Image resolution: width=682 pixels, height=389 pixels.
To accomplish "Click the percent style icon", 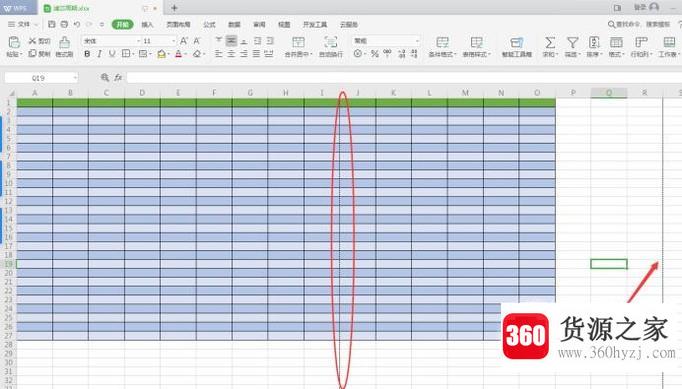I will coord(374,54).
